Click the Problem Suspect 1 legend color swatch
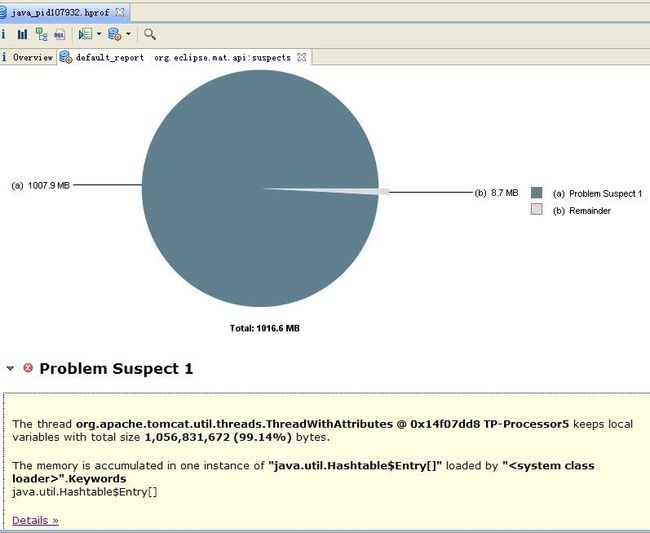This screenshot has width=650, height=533. pyautogui.click(x=536, y=193)
